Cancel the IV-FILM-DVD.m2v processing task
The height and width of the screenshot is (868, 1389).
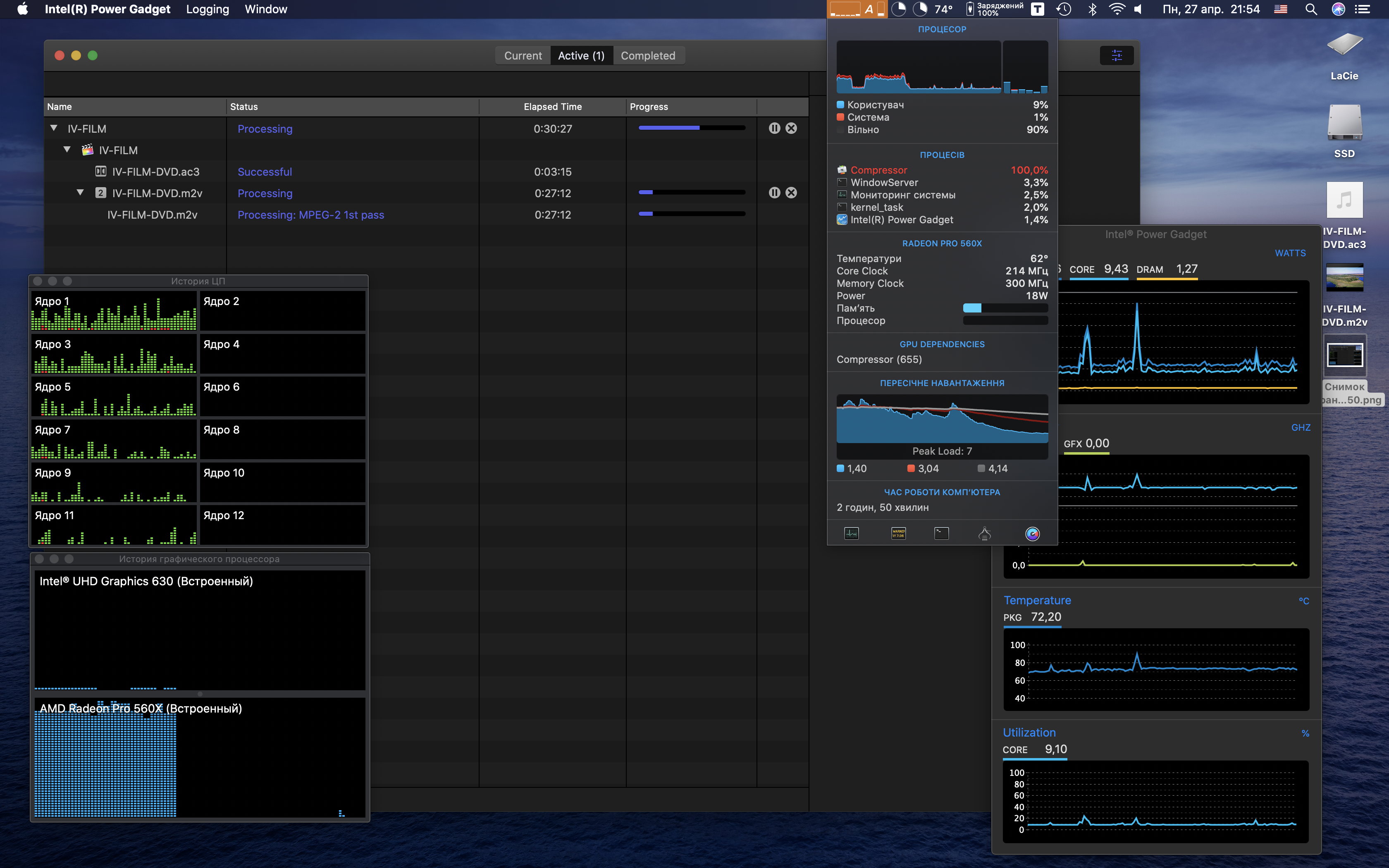tap(791, 193)
